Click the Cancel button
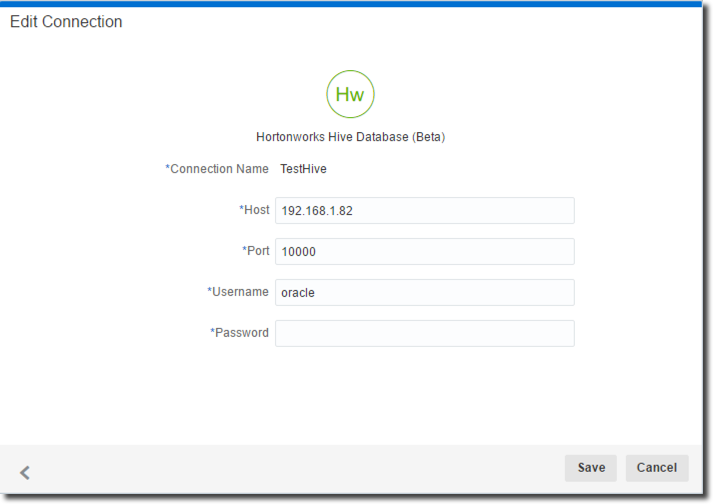The image size is (713, 504). coord(657,468)
